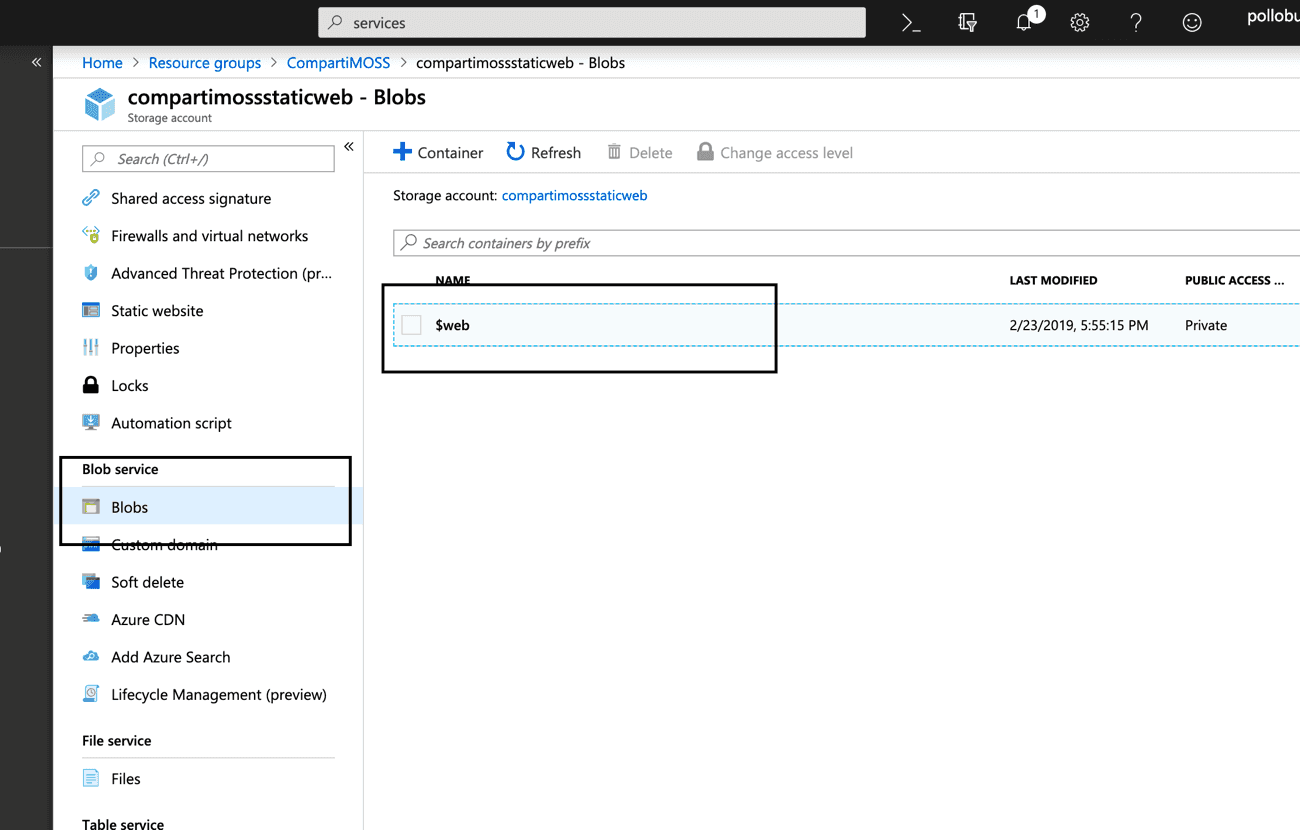Click the PUBLIC ACCESS column header
The width and height of the screenshot is (1300, 830).
[x=1234, y=280]
